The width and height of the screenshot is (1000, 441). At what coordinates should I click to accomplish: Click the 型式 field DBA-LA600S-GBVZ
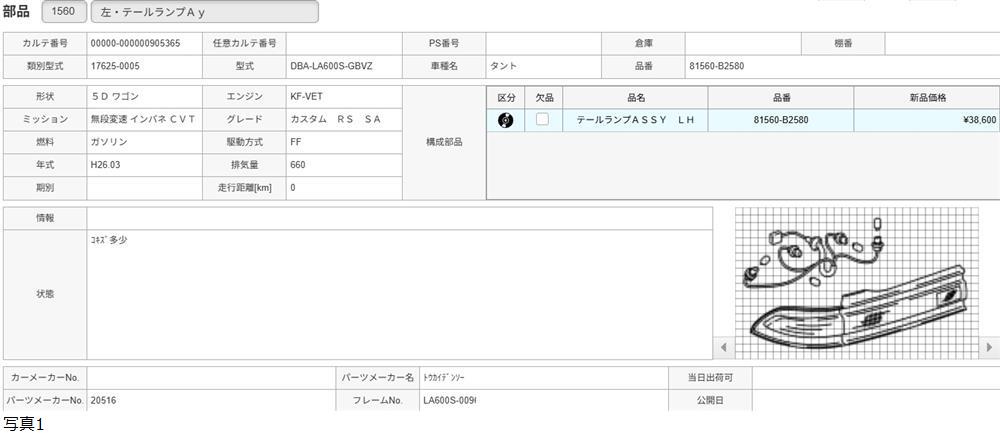[343, 66]
